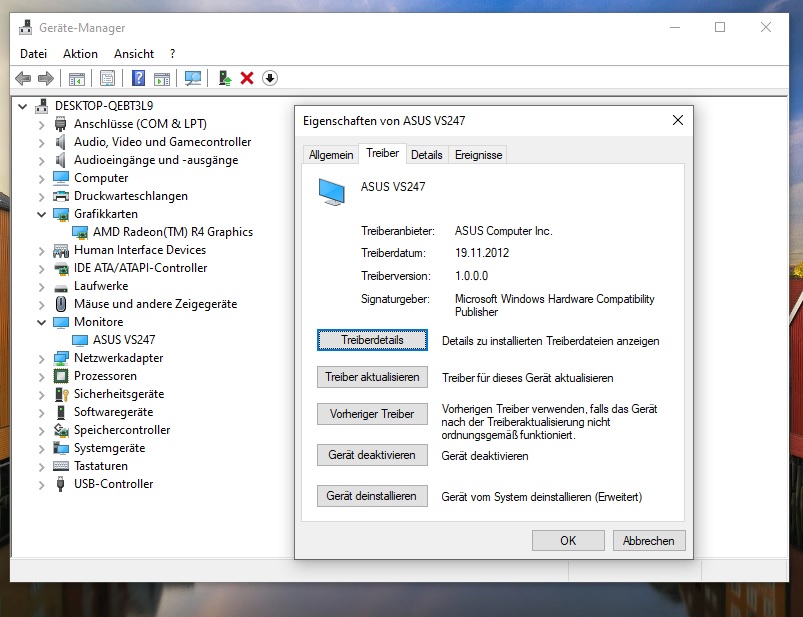Click the ASUS Computer Inc. provider text
803x617 pixels.
coord(503,231)
